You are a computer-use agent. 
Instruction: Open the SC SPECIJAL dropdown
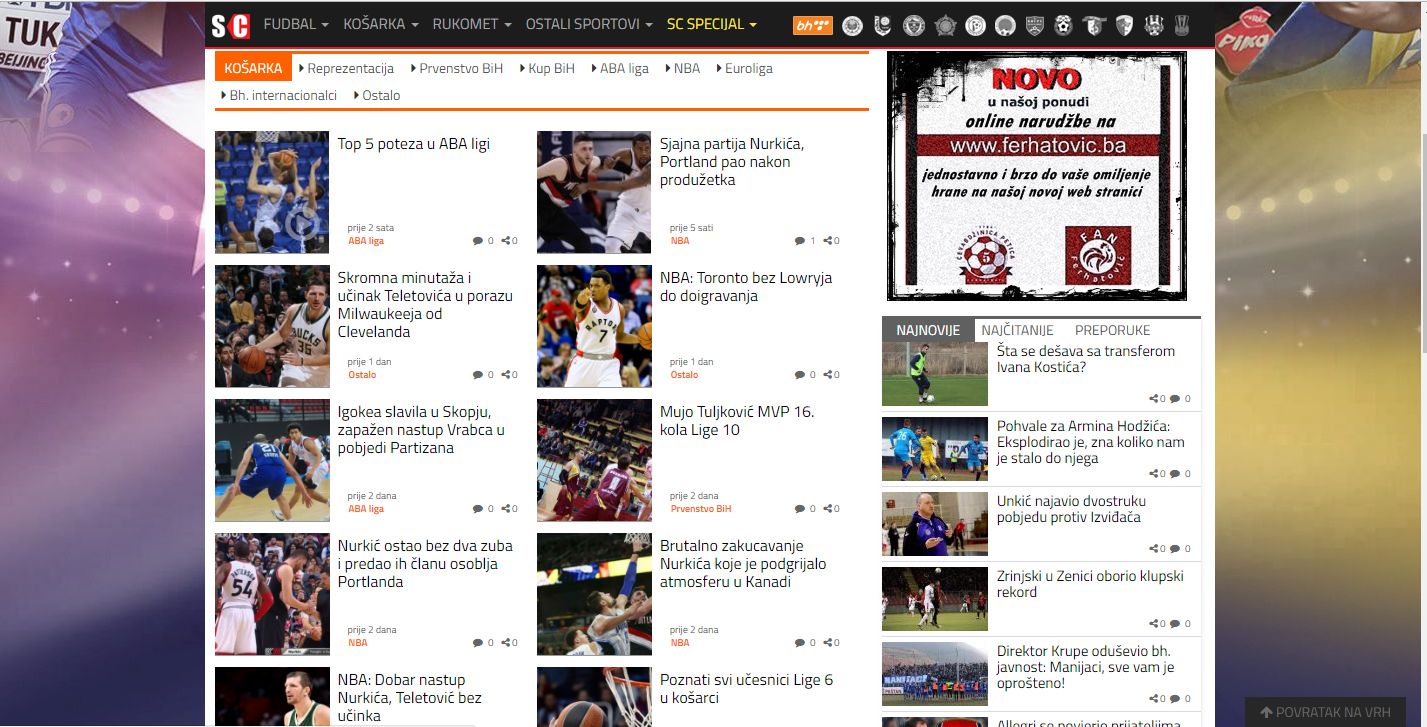[x=712, y=24]
